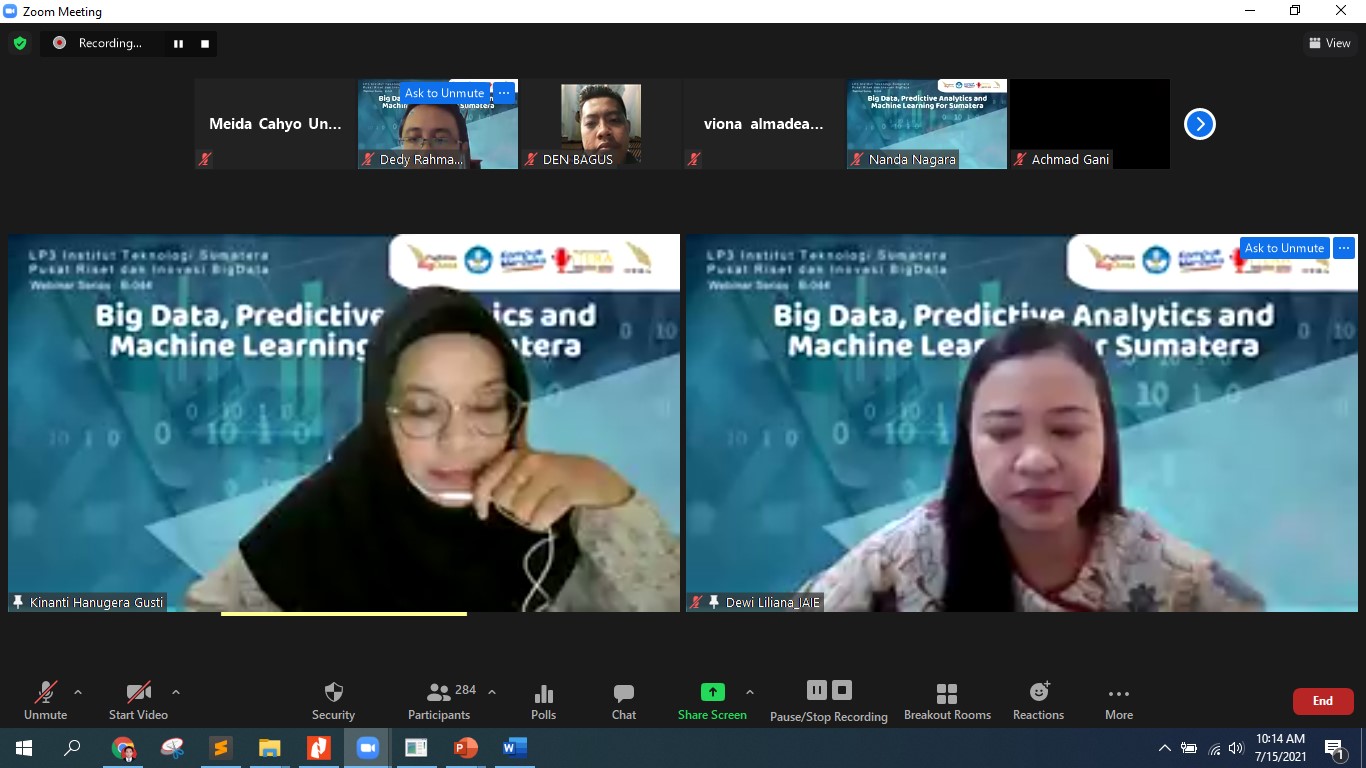Pause recording from bottom toolbar
This screenshot has height=768, width=1366.
(817, 690)
